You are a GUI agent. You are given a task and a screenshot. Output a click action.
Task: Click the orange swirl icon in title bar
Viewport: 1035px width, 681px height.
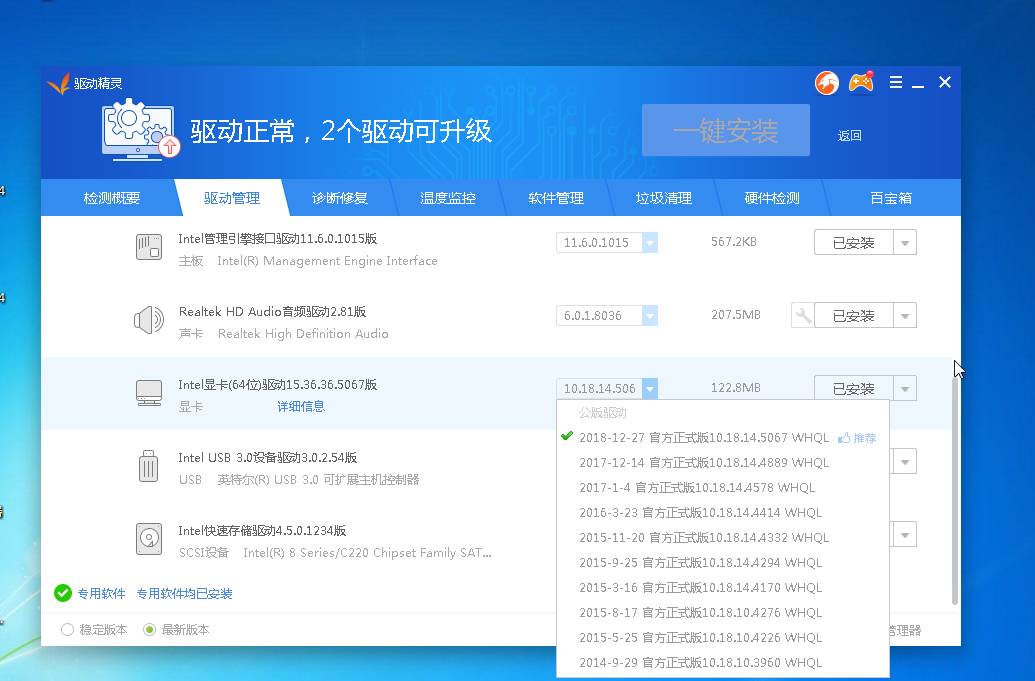[826, 83]
